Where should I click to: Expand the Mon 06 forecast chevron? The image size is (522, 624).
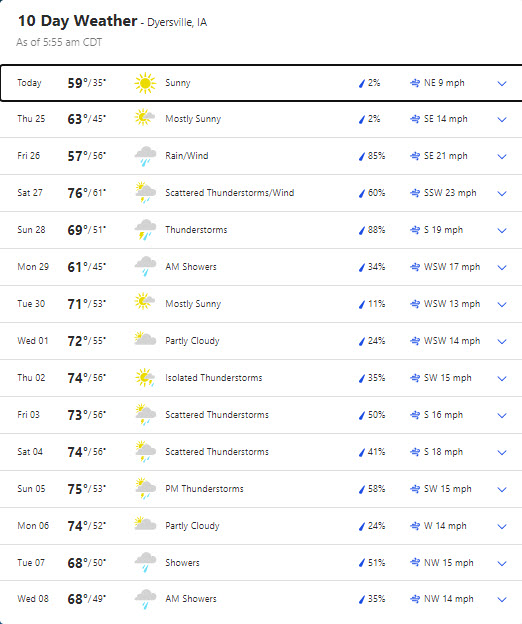coord(502,526)
